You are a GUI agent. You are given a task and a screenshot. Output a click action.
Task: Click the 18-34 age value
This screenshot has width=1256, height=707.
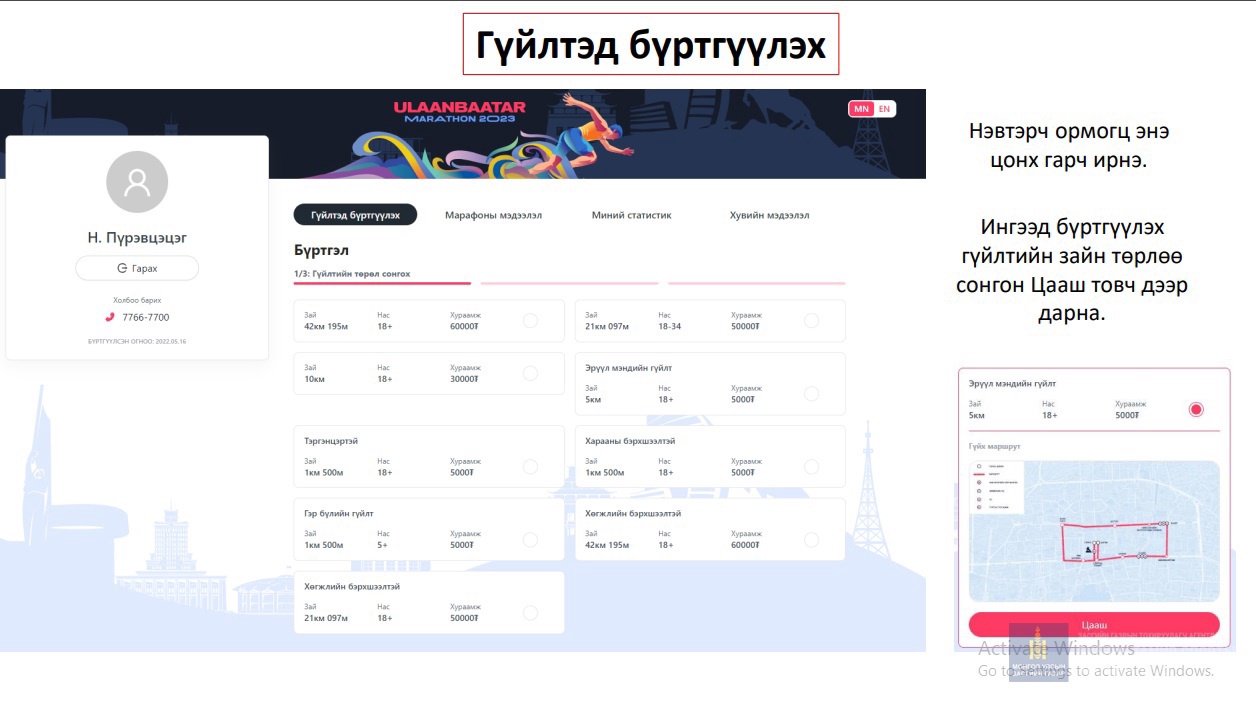coord(669,326)
